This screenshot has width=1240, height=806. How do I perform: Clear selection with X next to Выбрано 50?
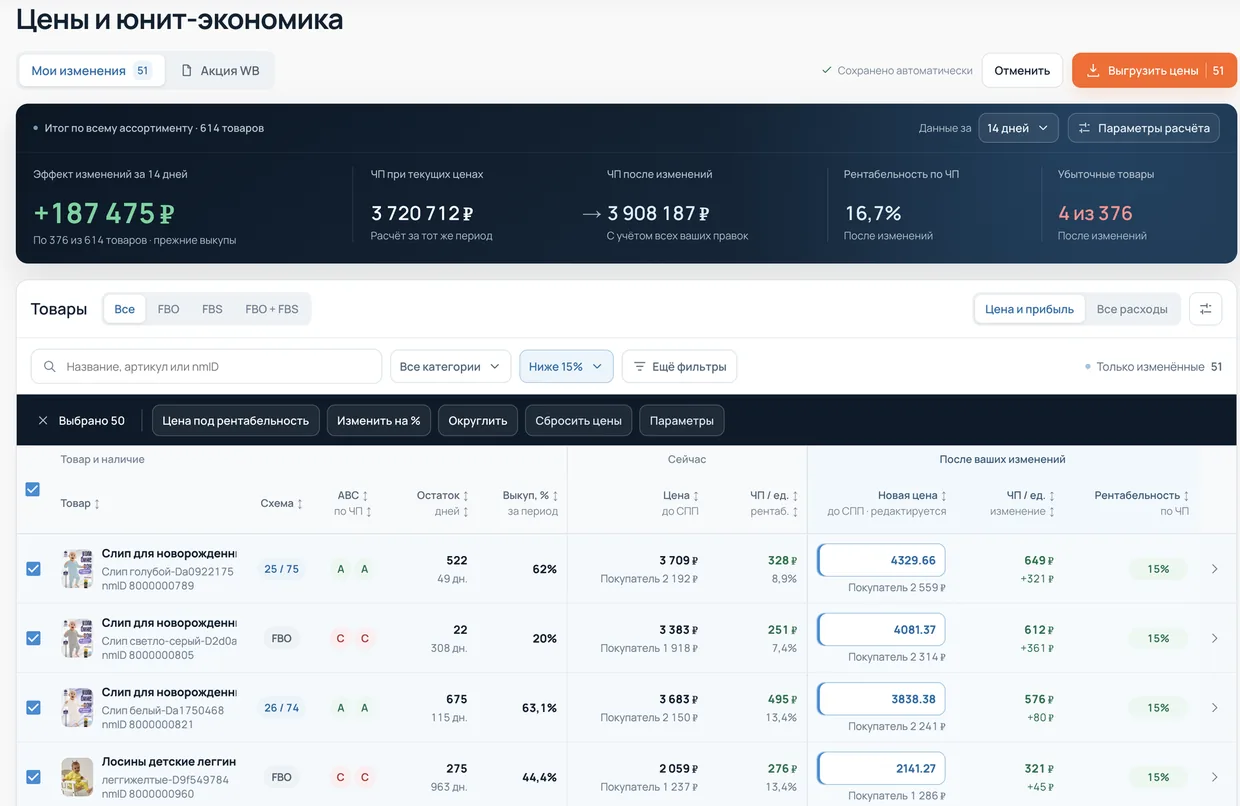tap(42, 421)
